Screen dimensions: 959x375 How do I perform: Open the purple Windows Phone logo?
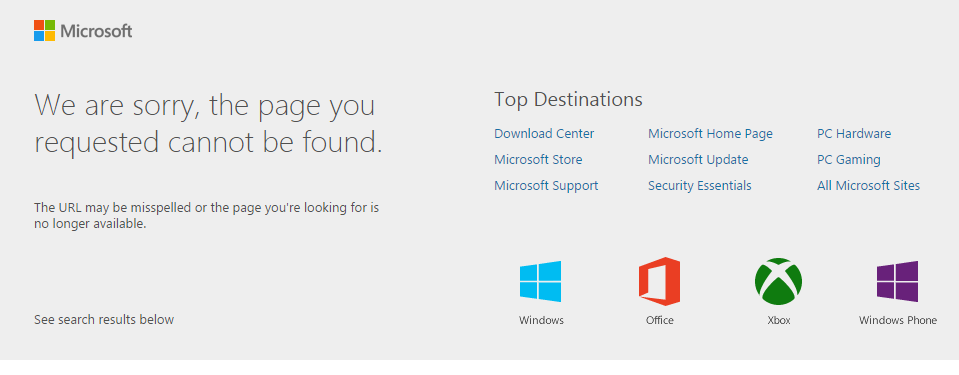[x=897, y=281]
